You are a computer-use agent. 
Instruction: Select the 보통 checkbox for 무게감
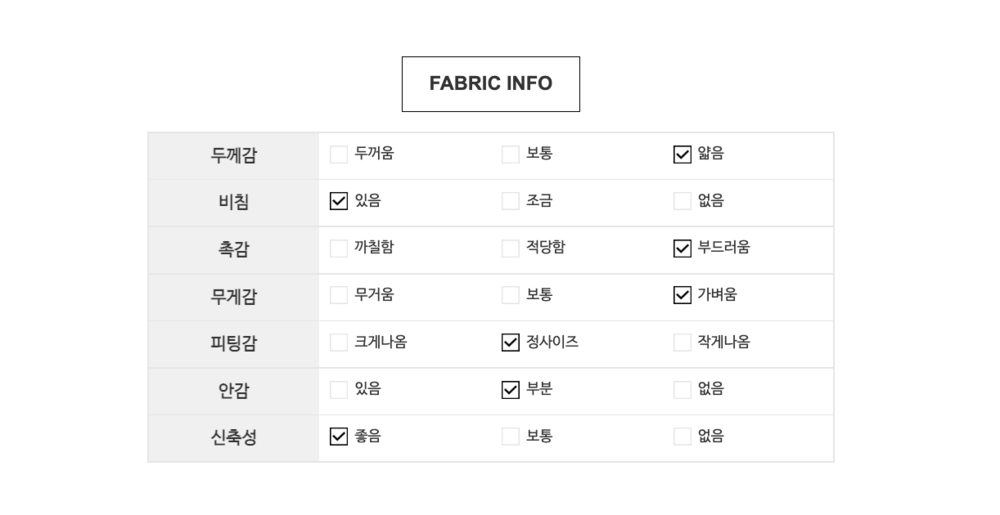(x=510, y=295)
